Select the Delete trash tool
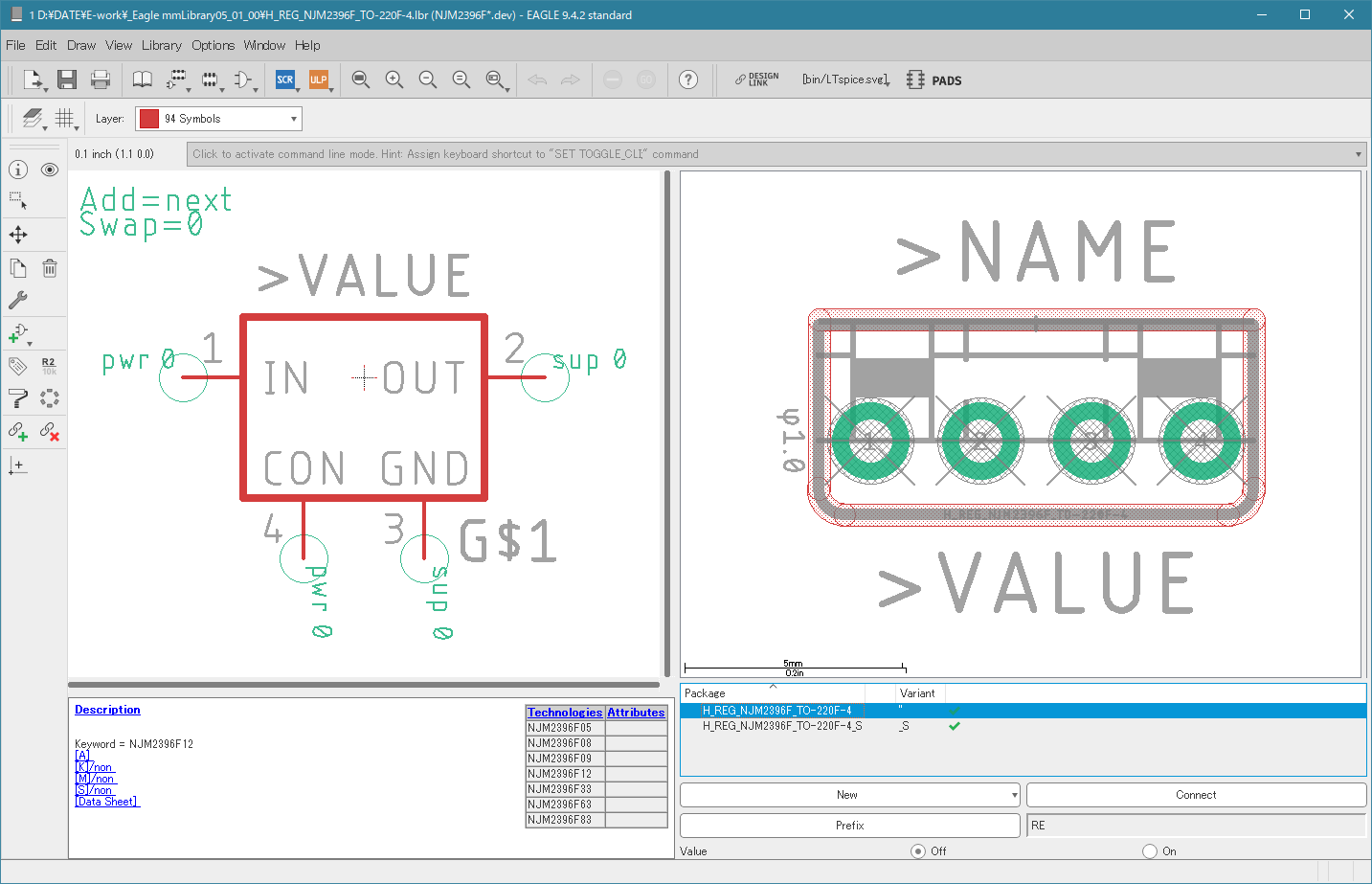The image size is (1372, 884). pos(50,268)
